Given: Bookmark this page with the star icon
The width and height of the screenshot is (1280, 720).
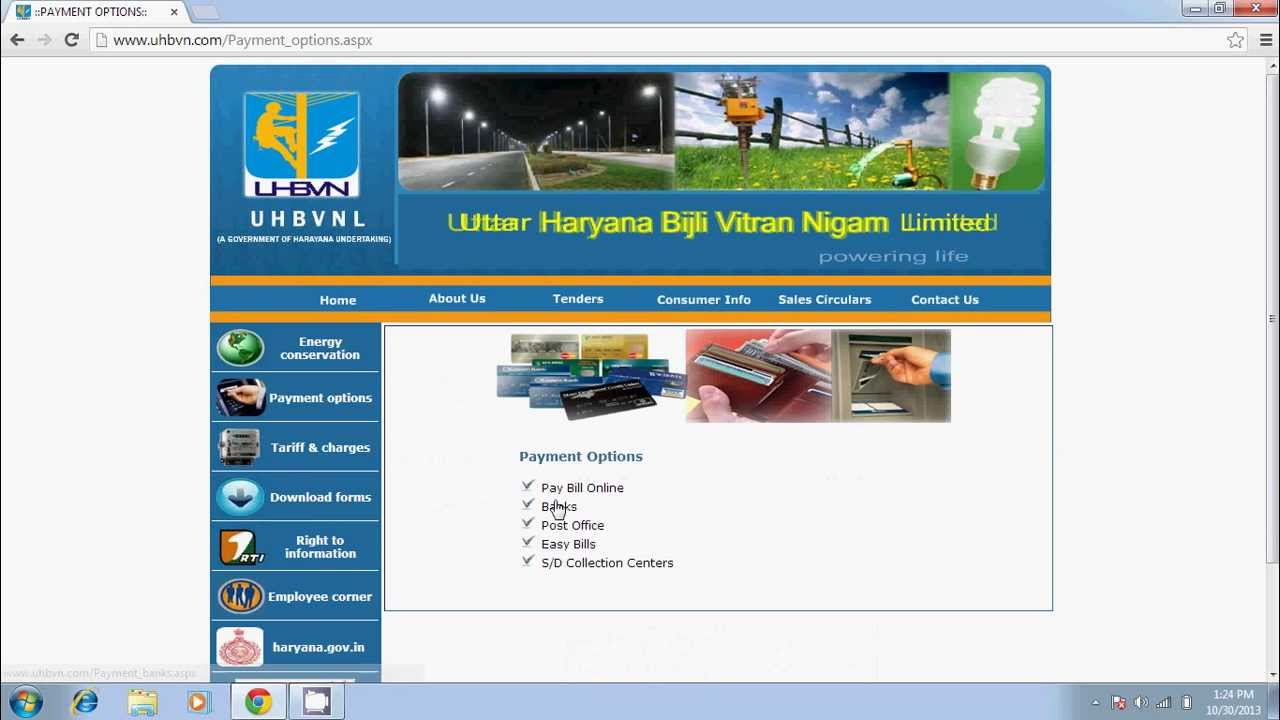Looking at the screenshot, I should click(x=1236, y=40).
